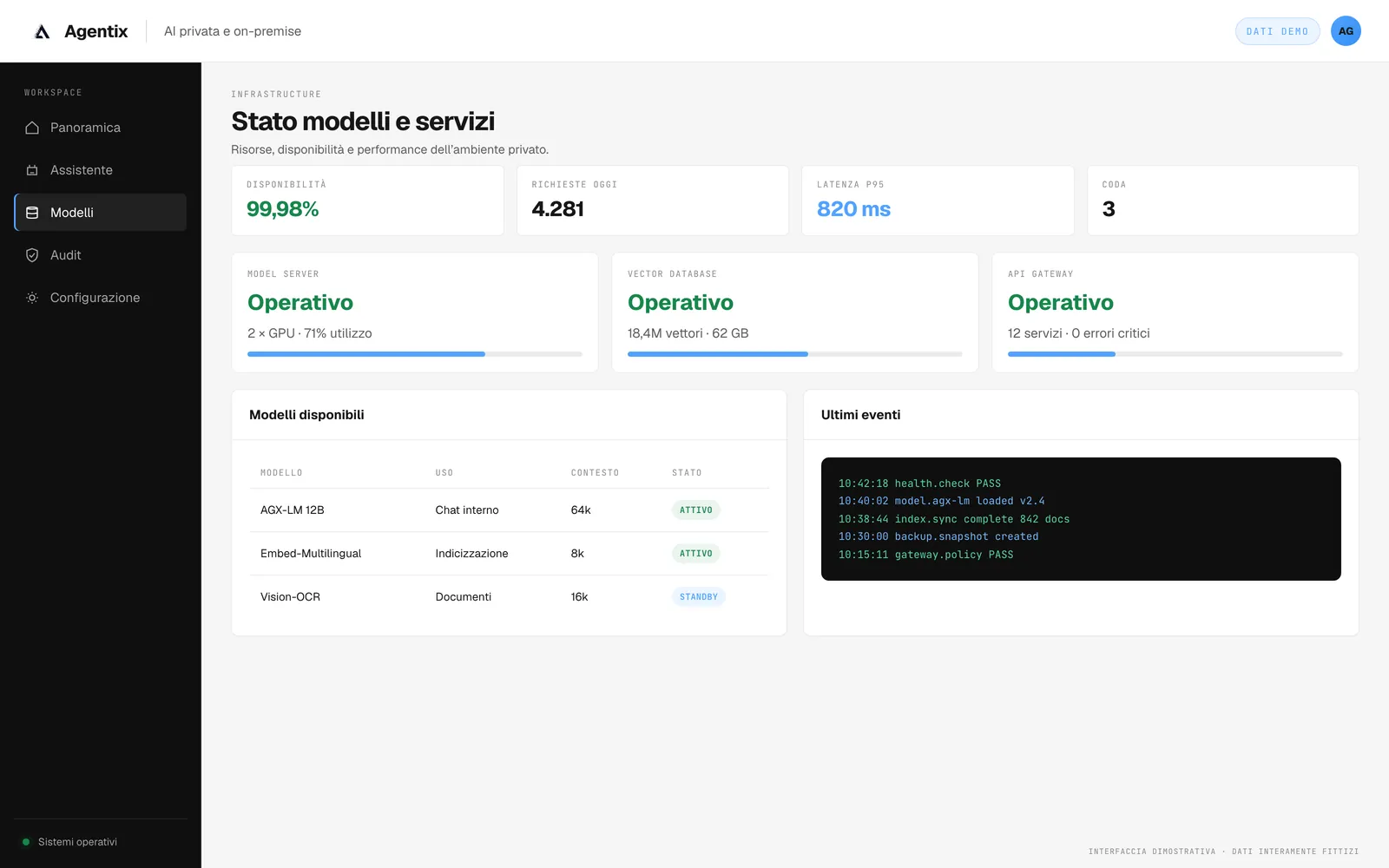Click the gateway.policy PASS log line
The image size is (1389, 868).
click(925, 555)
